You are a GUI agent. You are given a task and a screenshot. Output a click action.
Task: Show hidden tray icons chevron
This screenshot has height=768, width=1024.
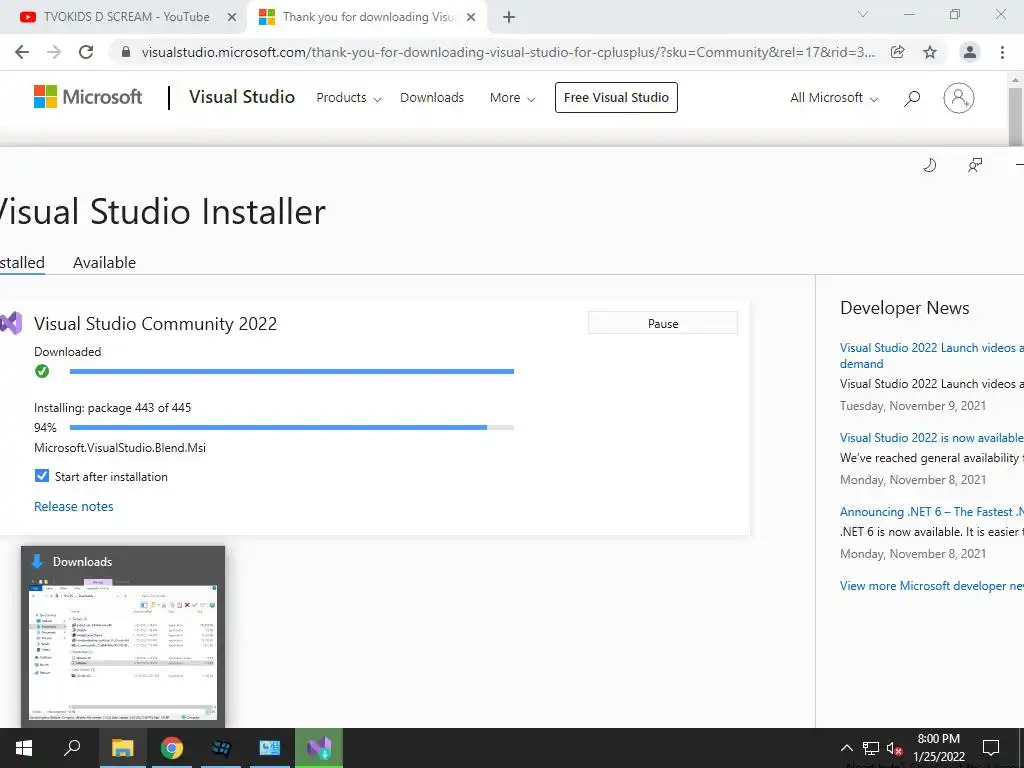coord(846,748)
